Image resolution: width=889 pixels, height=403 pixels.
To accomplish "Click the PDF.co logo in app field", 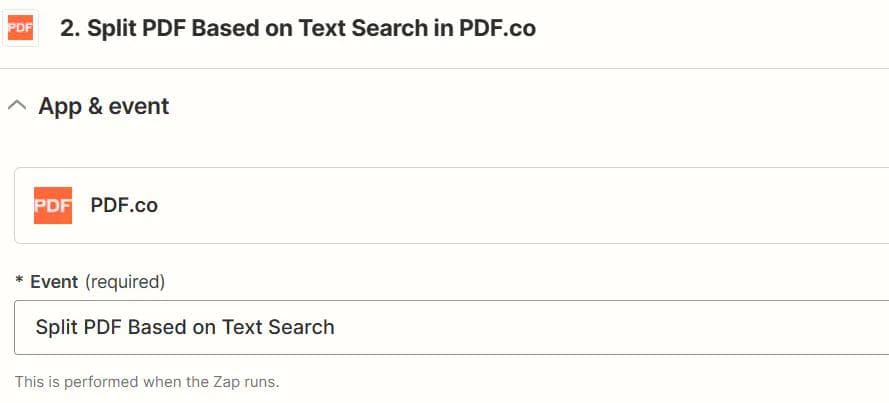I will [52, 205].
